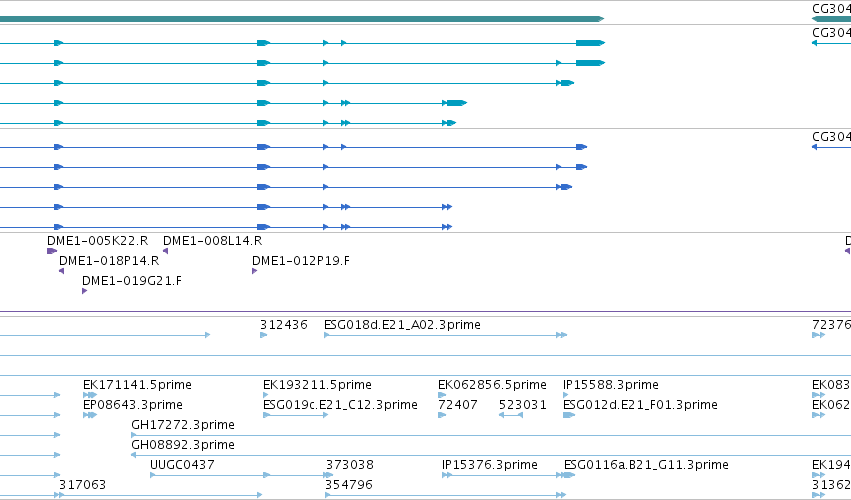Select EP08643.3prime EST label
The image size is (851, 500).
(133, 405)
